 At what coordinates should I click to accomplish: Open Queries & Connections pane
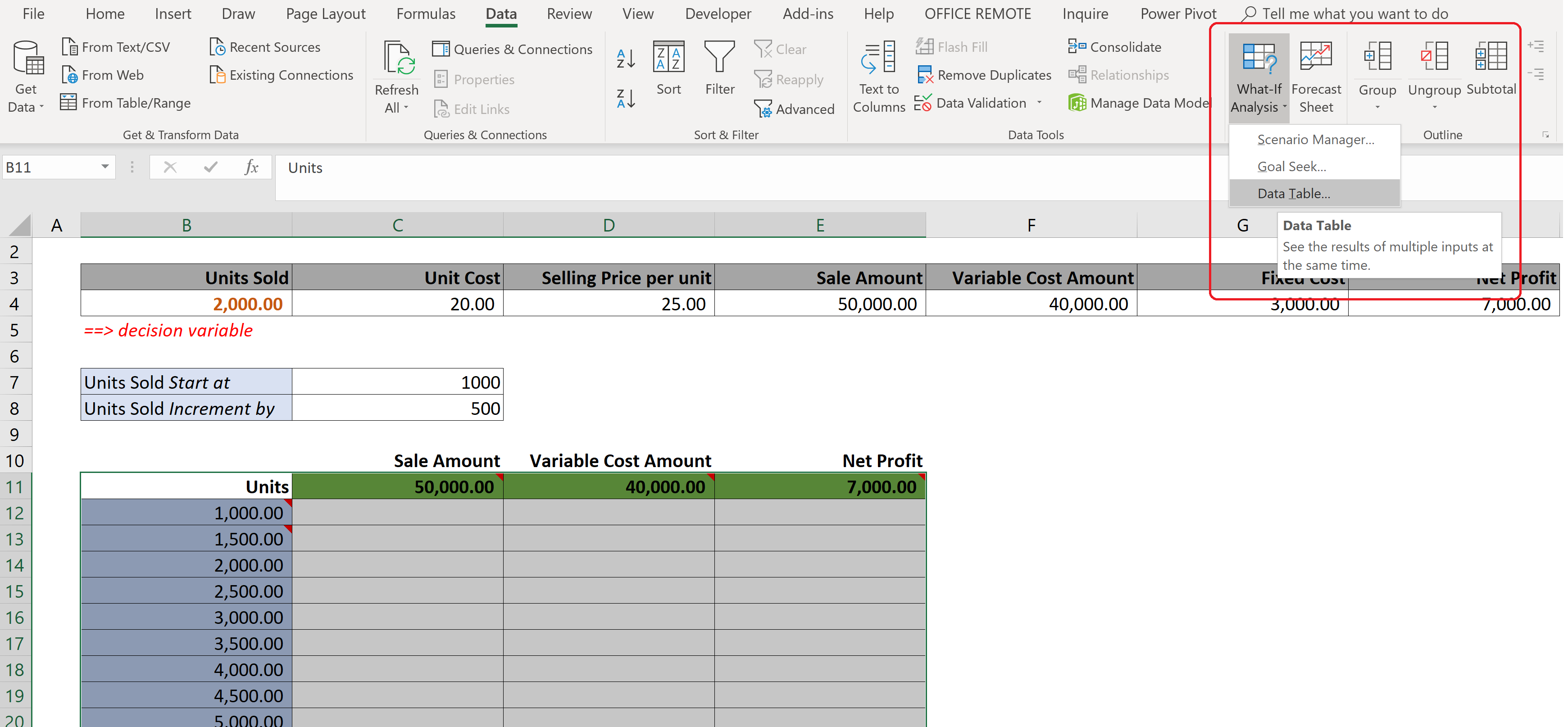click(512, 49)
